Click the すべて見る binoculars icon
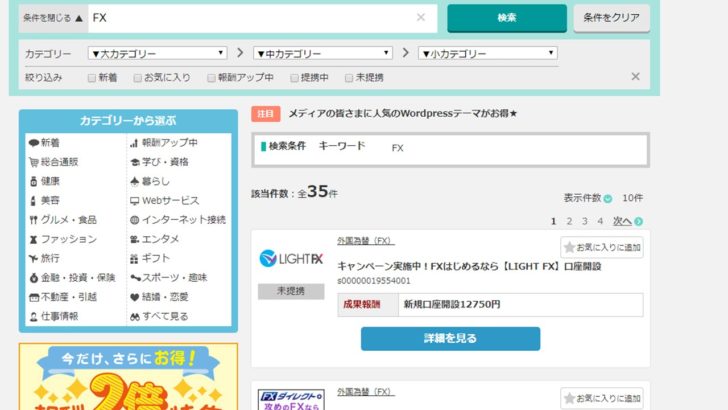Screen dimensions: 728x410 [135, 317]
